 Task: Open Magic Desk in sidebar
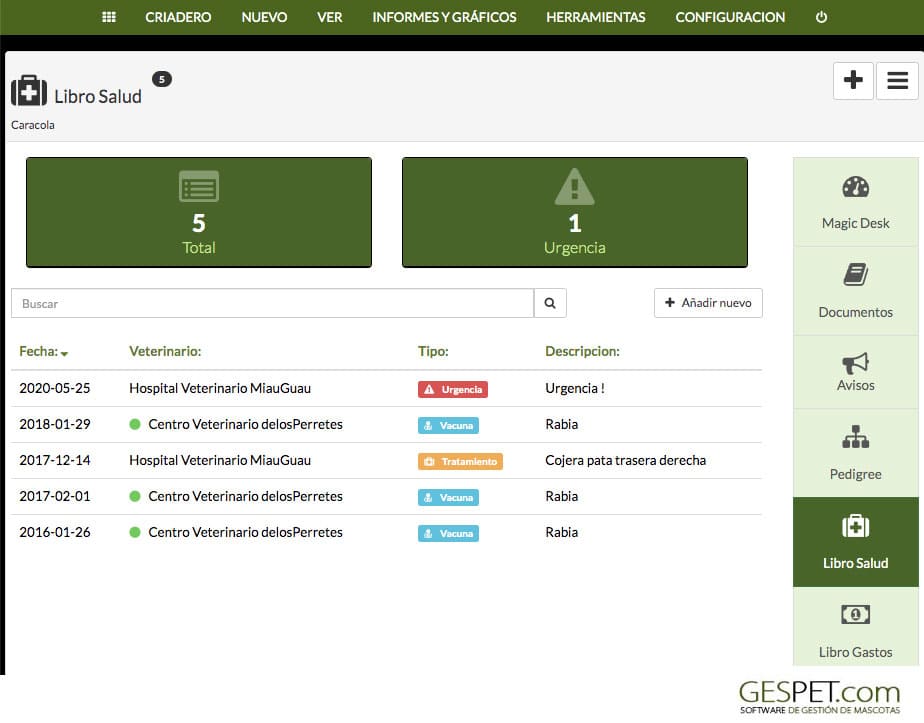[x=855, y=202]
